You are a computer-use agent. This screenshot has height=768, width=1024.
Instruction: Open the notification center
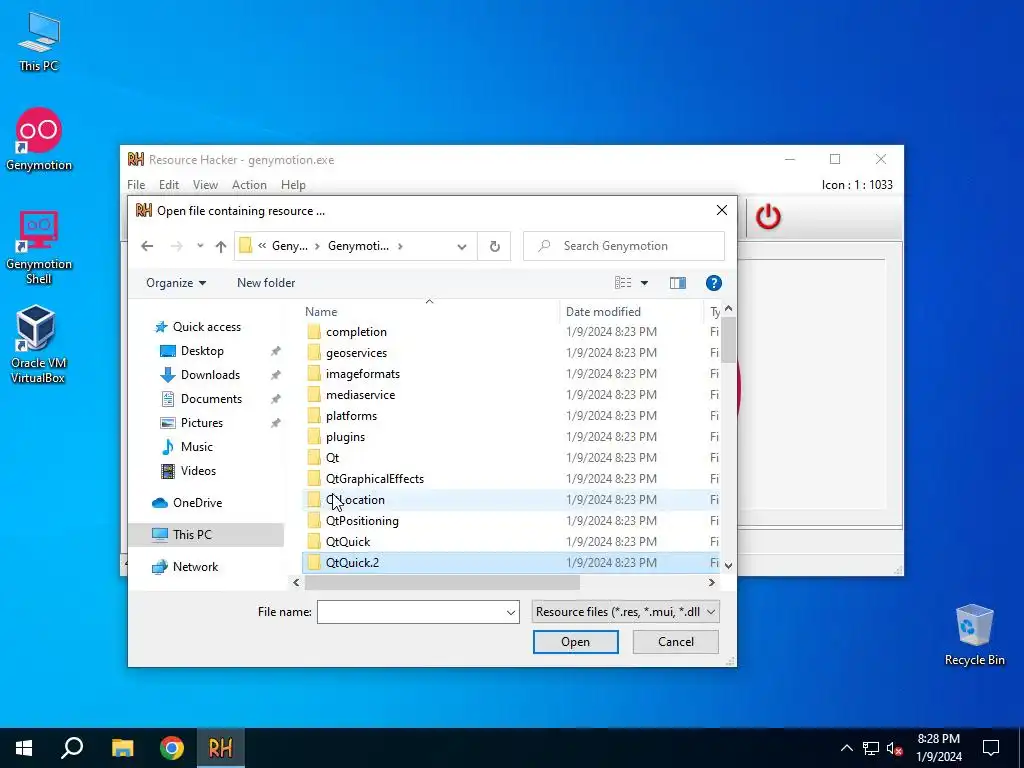click(991, 748)
